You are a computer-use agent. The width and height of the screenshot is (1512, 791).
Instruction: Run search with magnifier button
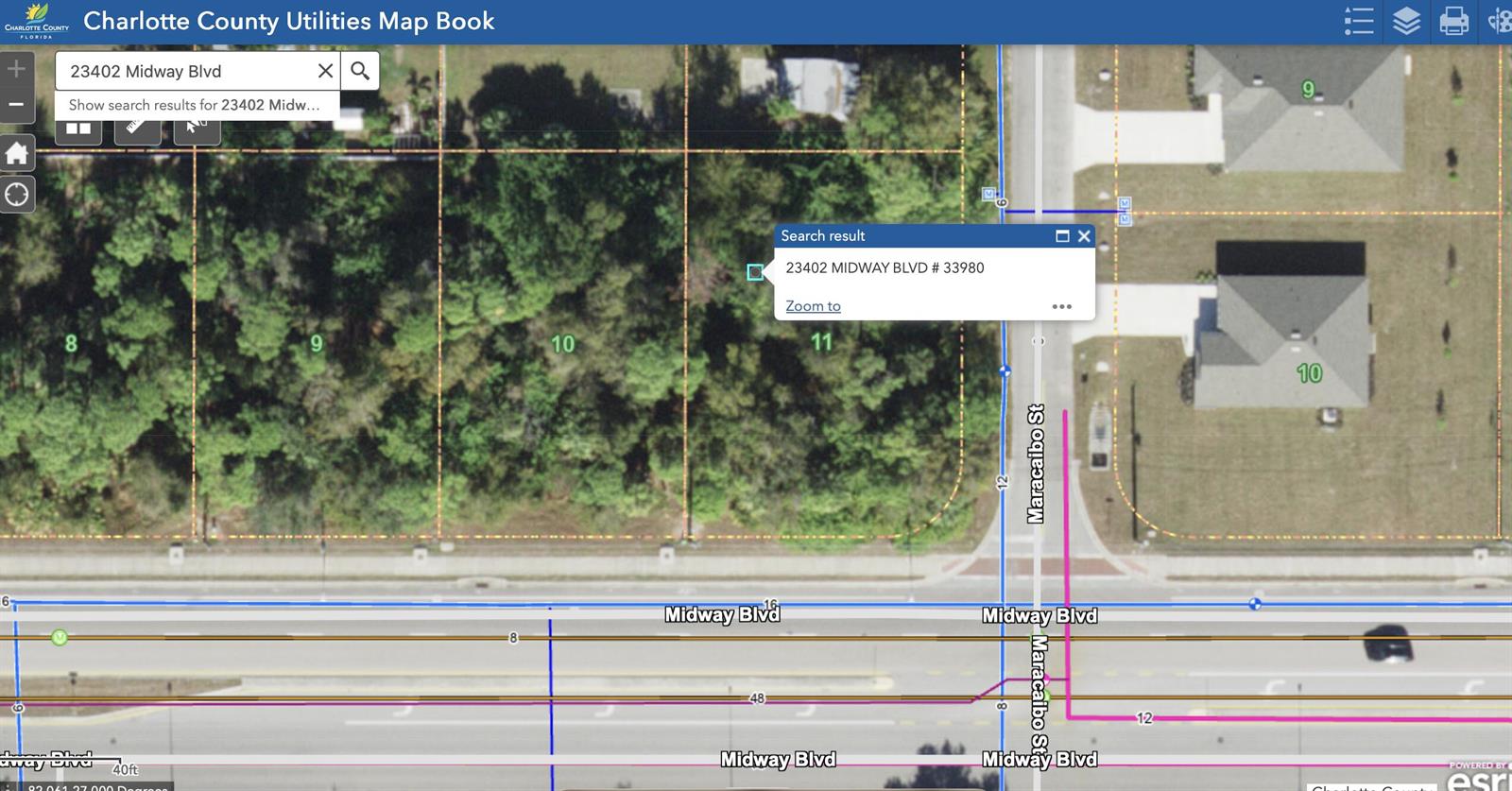[x=360, y=71]
